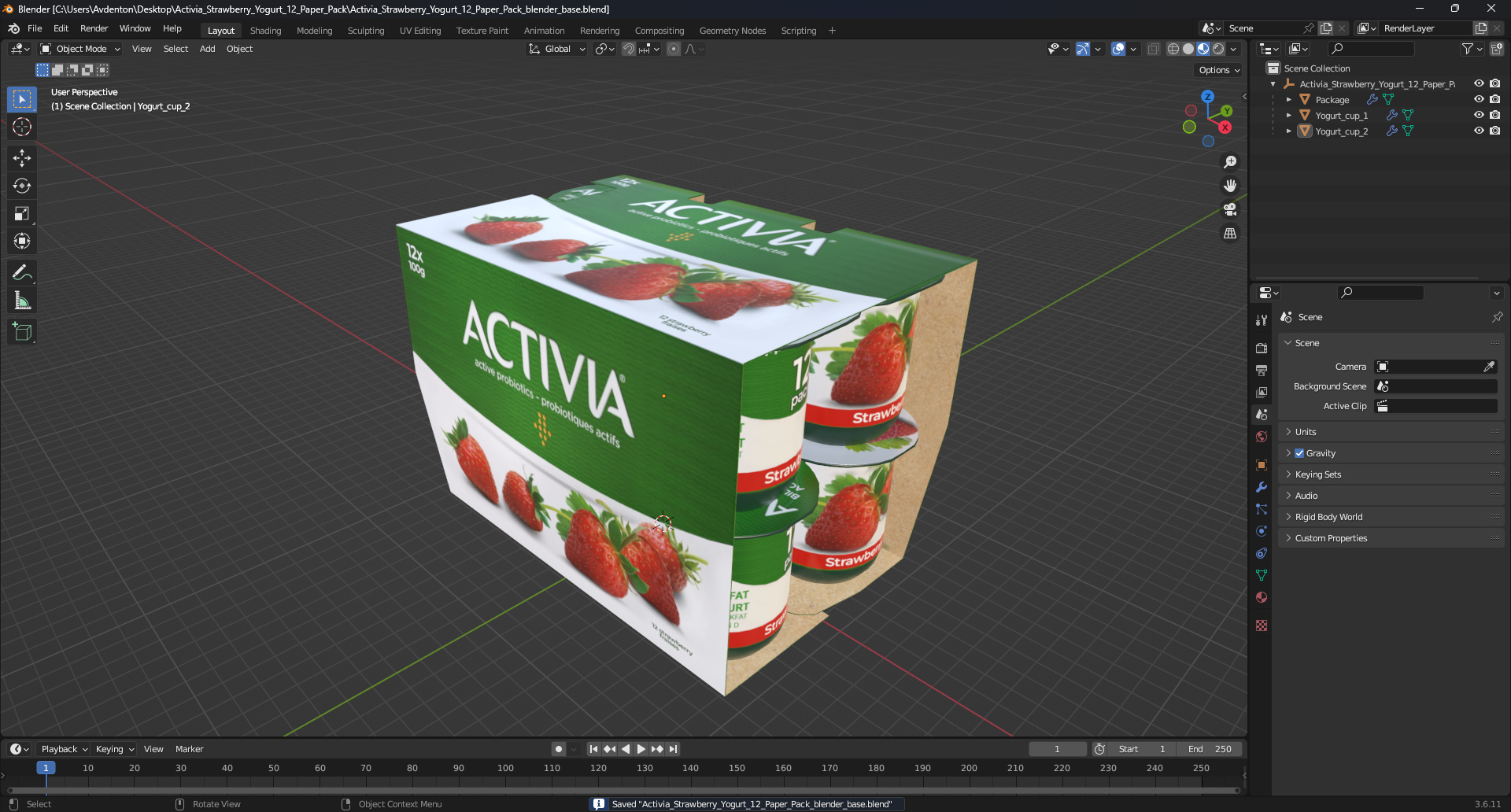
Task: Click the Zoom viewport icon
Action: [1230, 162]
